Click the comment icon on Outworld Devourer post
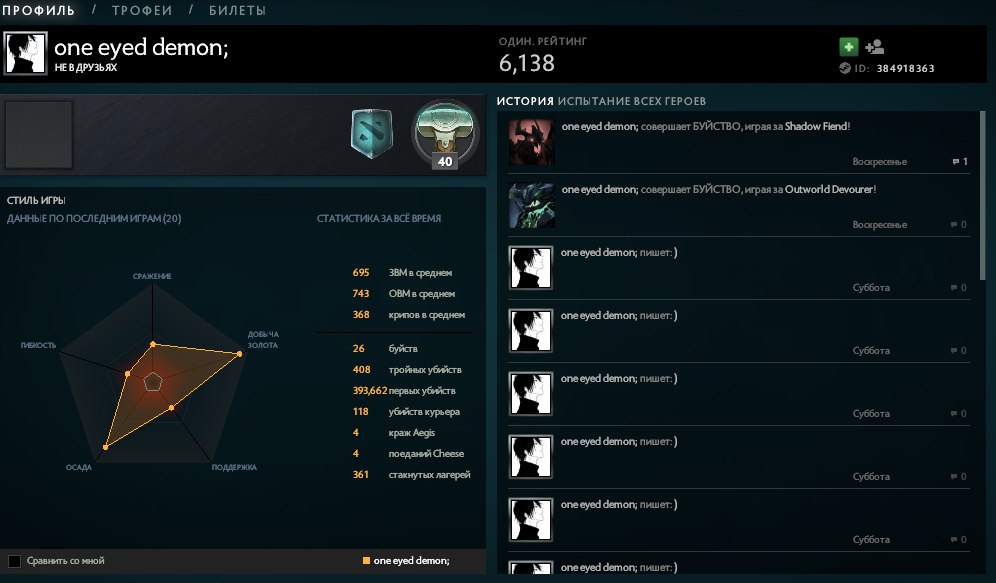The image size is (996, 583). point(954,225)
